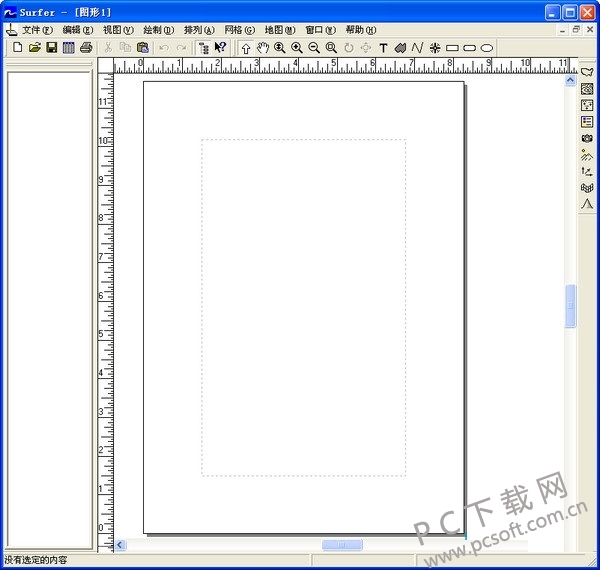Close the inner 图形1 document window
Viewport: 600px width, 570px height.
(590, 30)
